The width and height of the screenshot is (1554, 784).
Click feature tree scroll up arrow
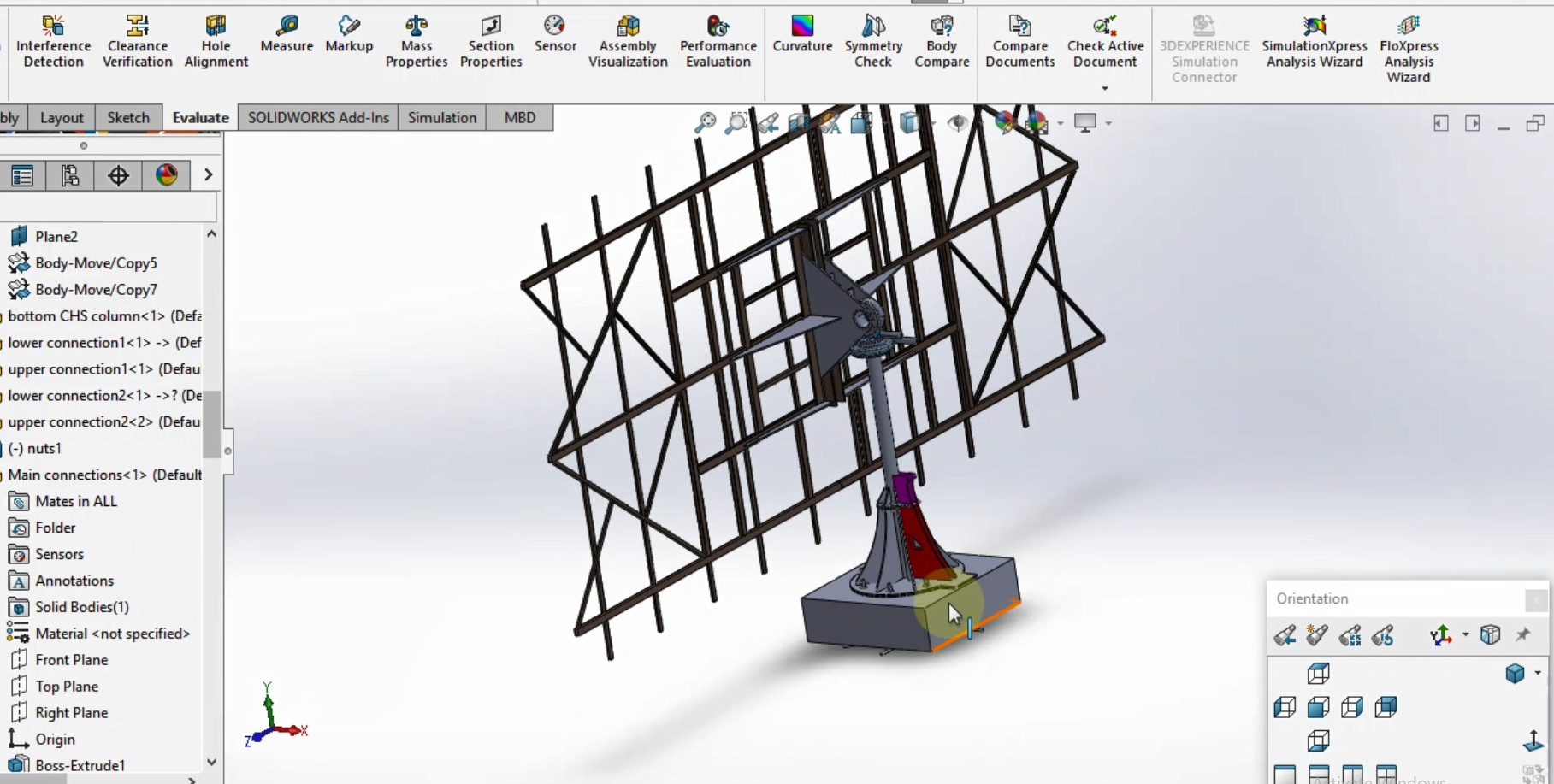click(x=211, y=234)
